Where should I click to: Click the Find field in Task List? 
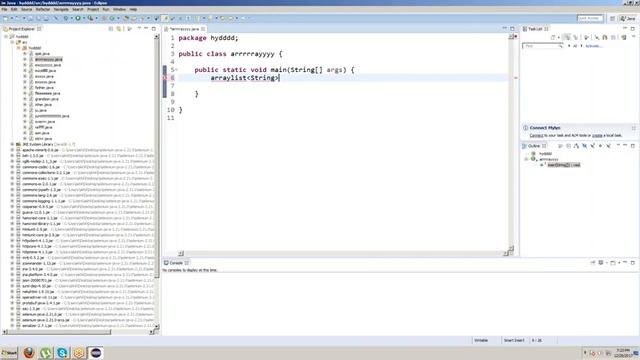pos(542,46)
